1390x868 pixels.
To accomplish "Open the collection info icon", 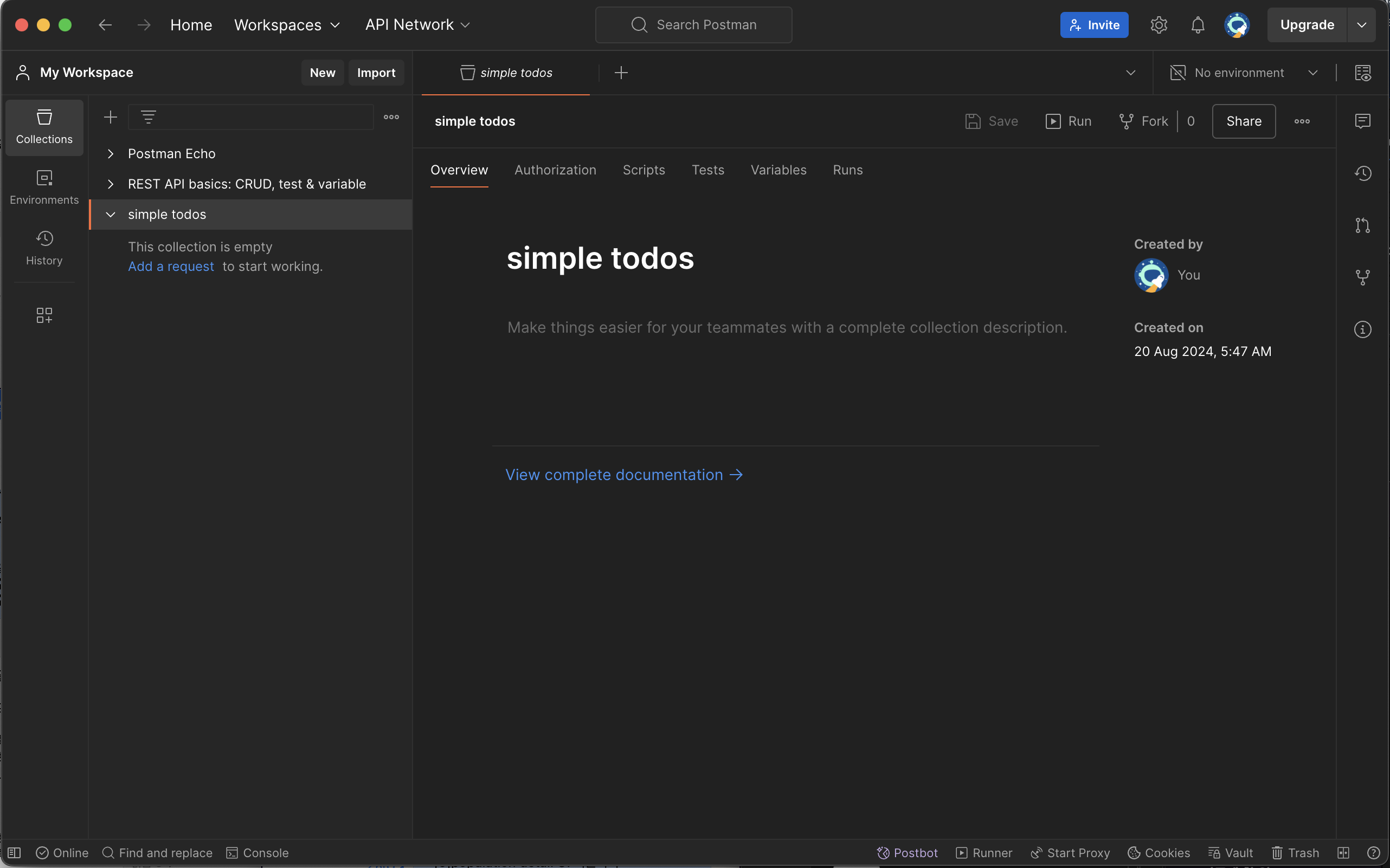I will (1362, 329).
